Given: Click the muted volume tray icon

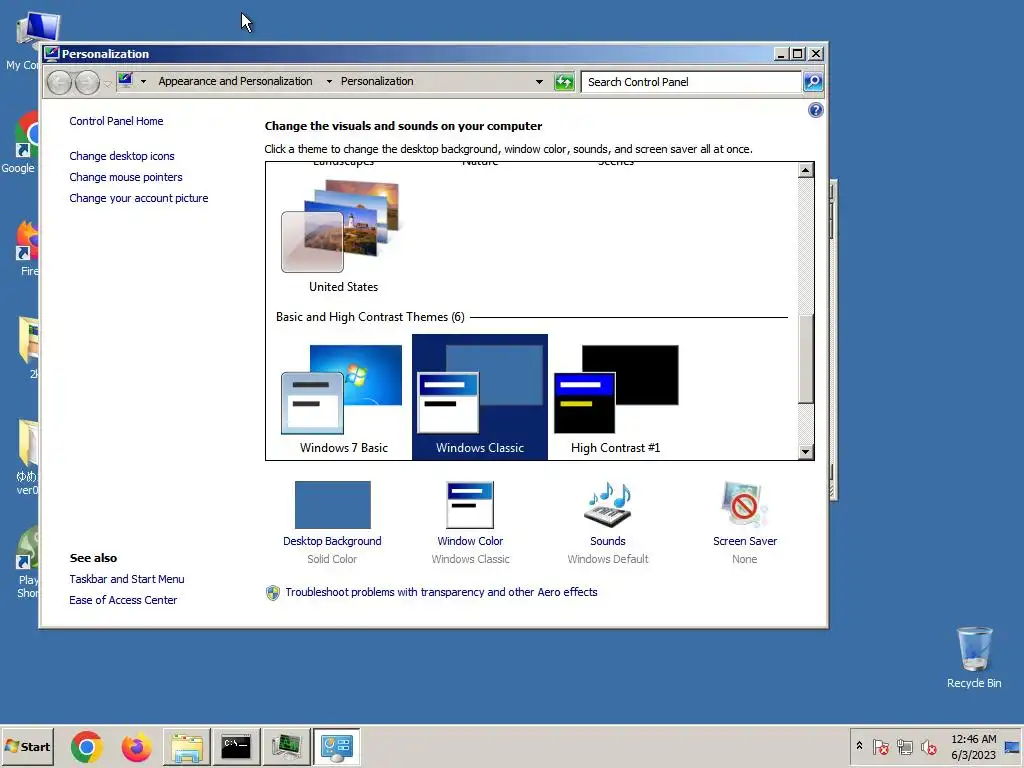Looking at the screenshot, I should coord(928,746).
